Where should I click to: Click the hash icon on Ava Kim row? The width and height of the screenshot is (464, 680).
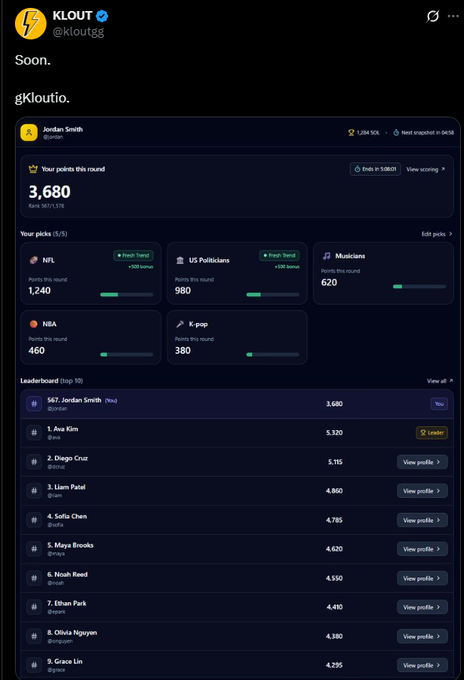coord(34,433)
